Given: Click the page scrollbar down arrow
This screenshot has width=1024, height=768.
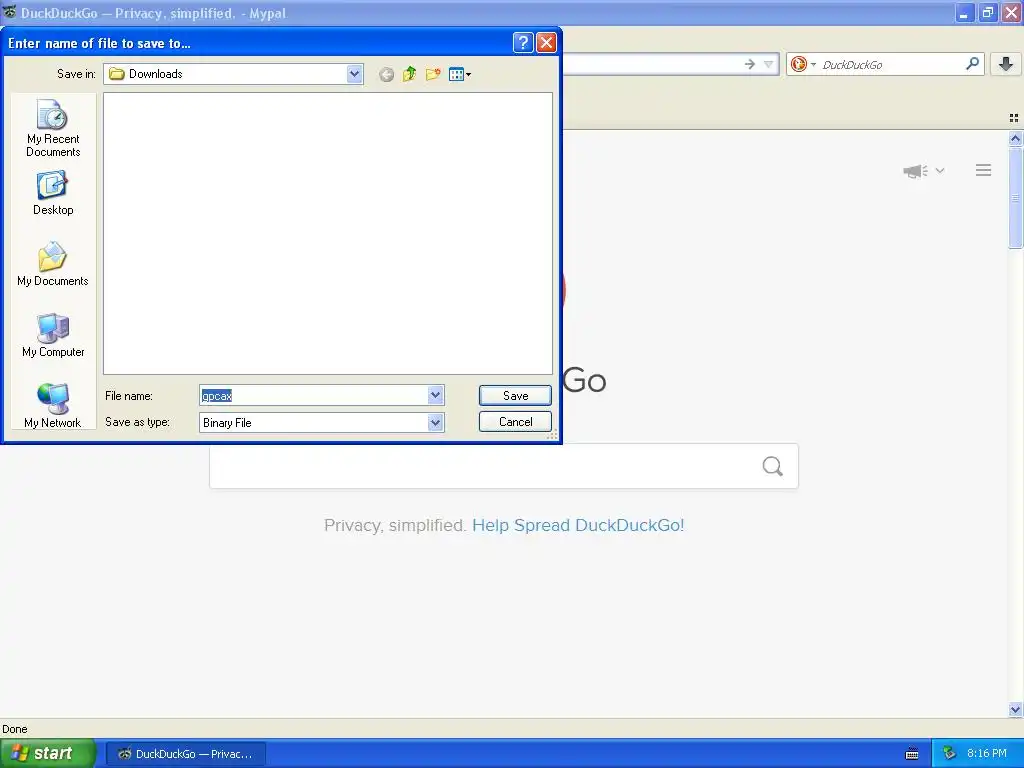Looking at the screenshot, I should pos(1015,709).
